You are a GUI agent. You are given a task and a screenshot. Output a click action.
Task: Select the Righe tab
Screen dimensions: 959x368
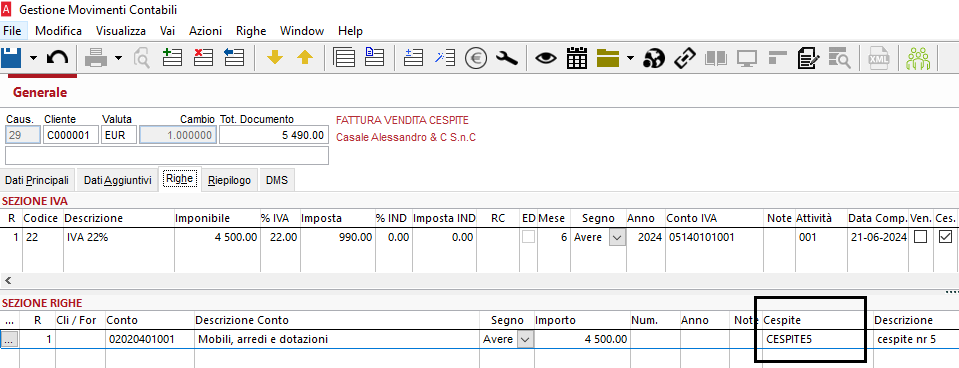pyautogui.click(x=179, y=178)
